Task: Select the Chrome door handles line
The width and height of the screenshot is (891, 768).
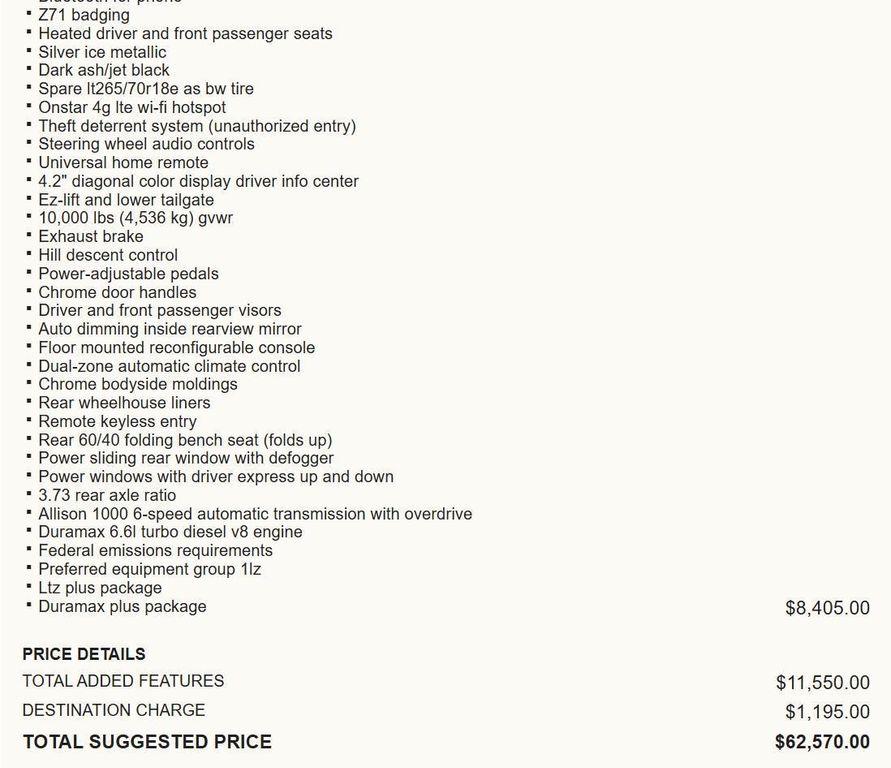Action: 117,292
